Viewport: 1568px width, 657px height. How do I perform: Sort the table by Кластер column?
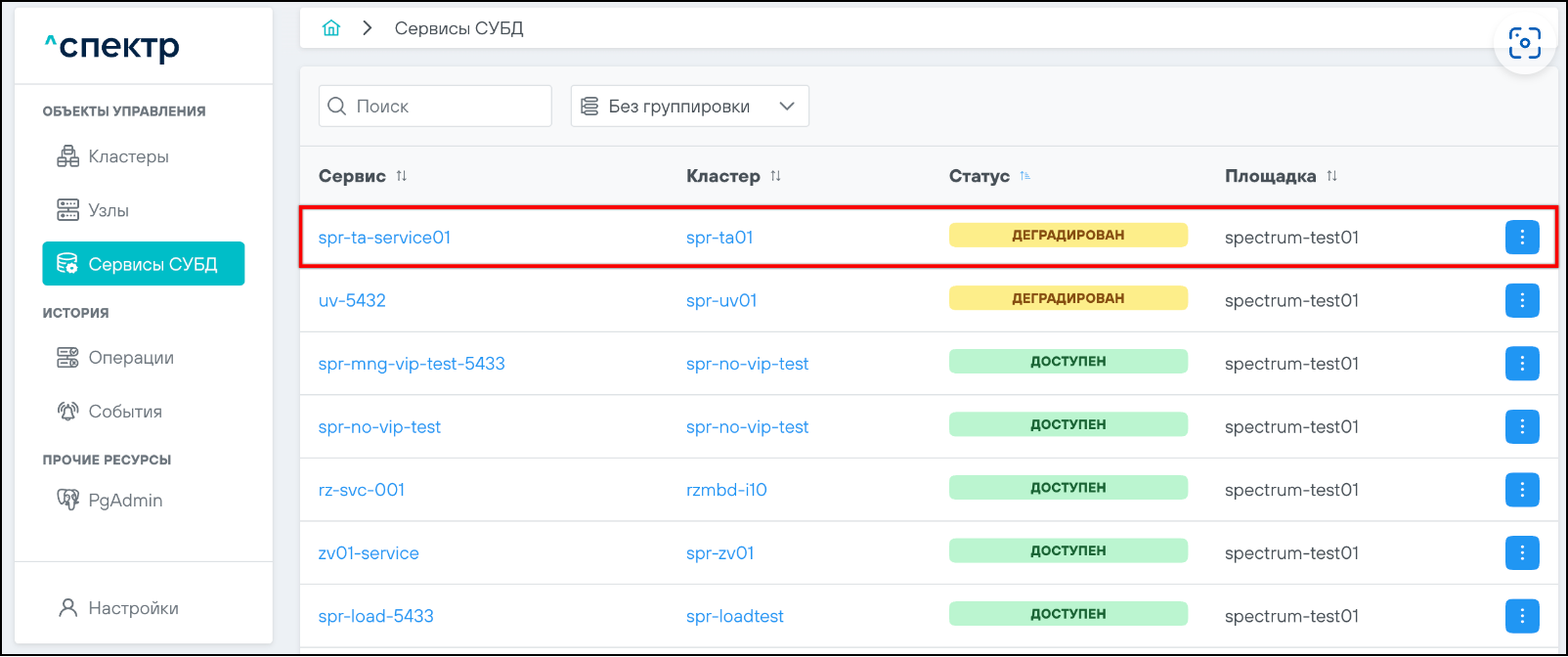775,176
